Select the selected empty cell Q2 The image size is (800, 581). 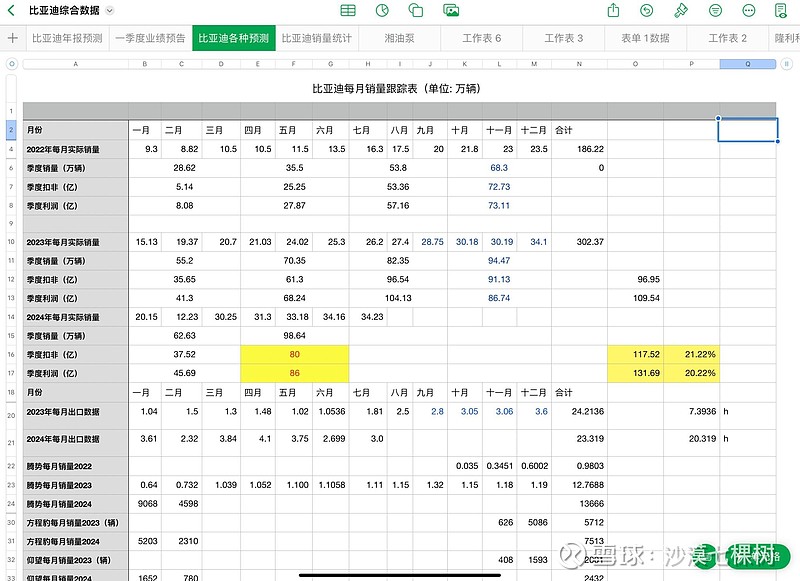tap(747, 130)
